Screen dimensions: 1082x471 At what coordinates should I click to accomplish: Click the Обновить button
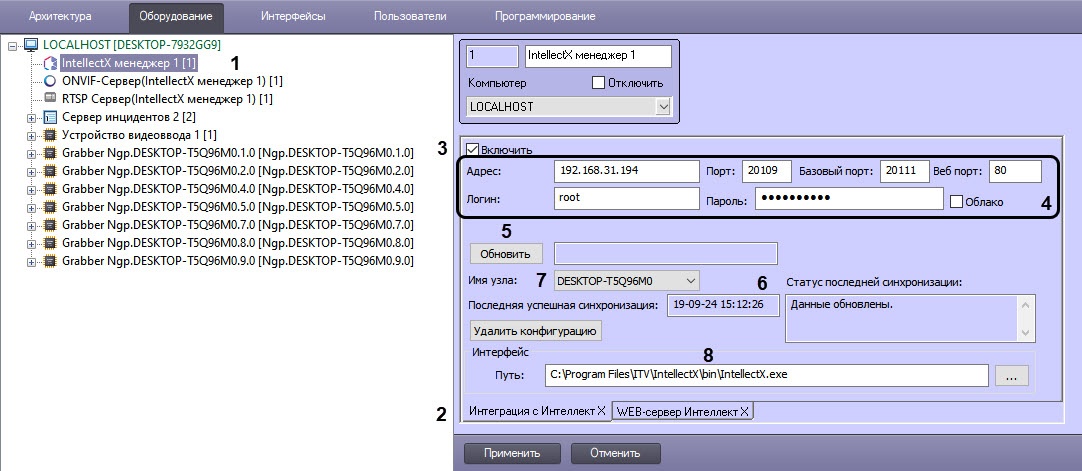click(x=505, y=254)
